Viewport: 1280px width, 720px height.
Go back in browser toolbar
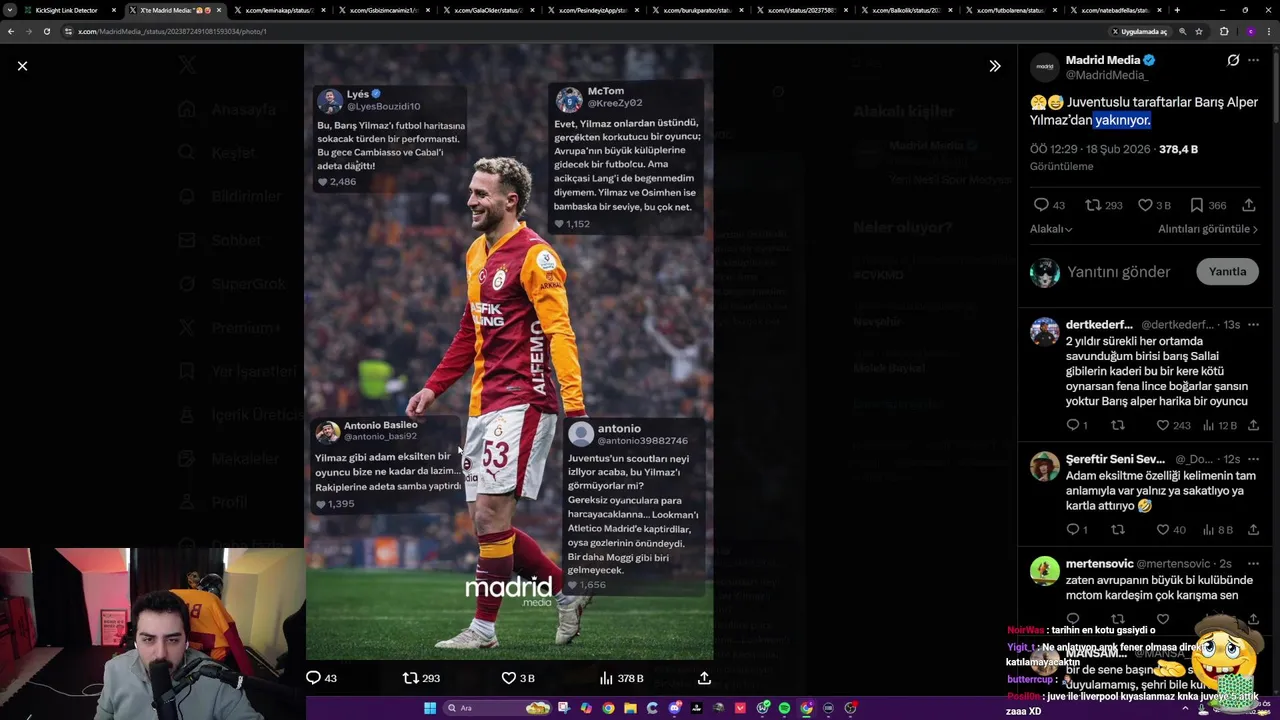tap(11, 31)
